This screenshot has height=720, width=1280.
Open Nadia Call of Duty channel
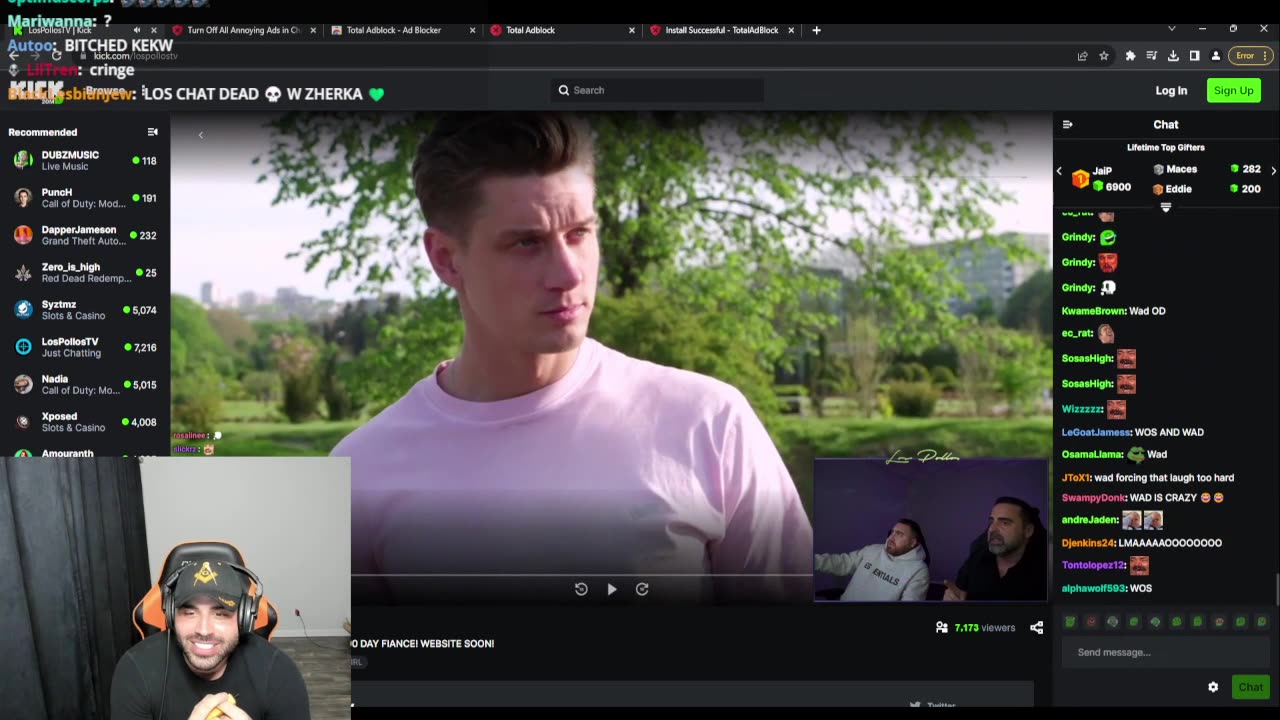click(x=85, y=384)
